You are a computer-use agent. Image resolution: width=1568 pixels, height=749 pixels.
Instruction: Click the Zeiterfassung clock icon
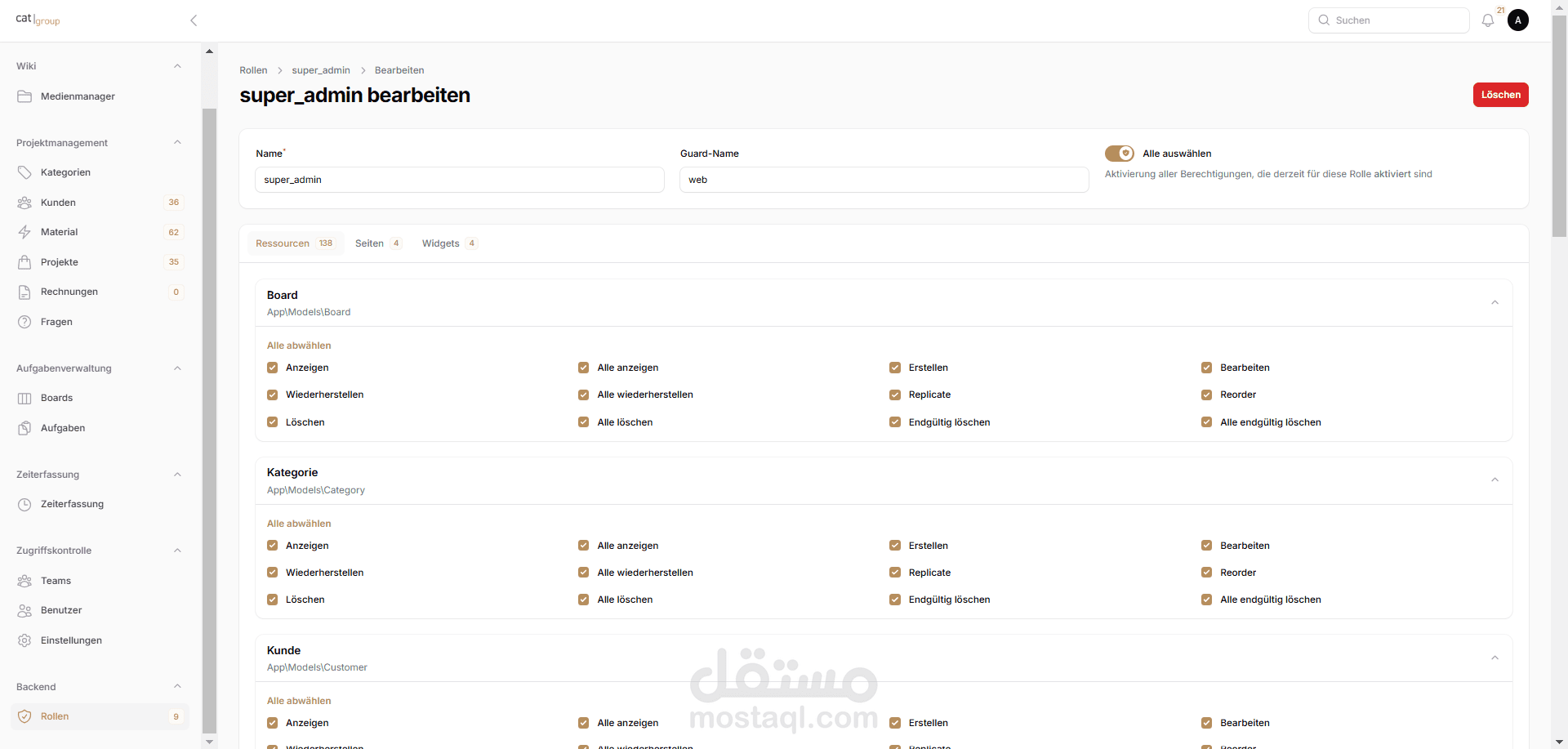24,504
